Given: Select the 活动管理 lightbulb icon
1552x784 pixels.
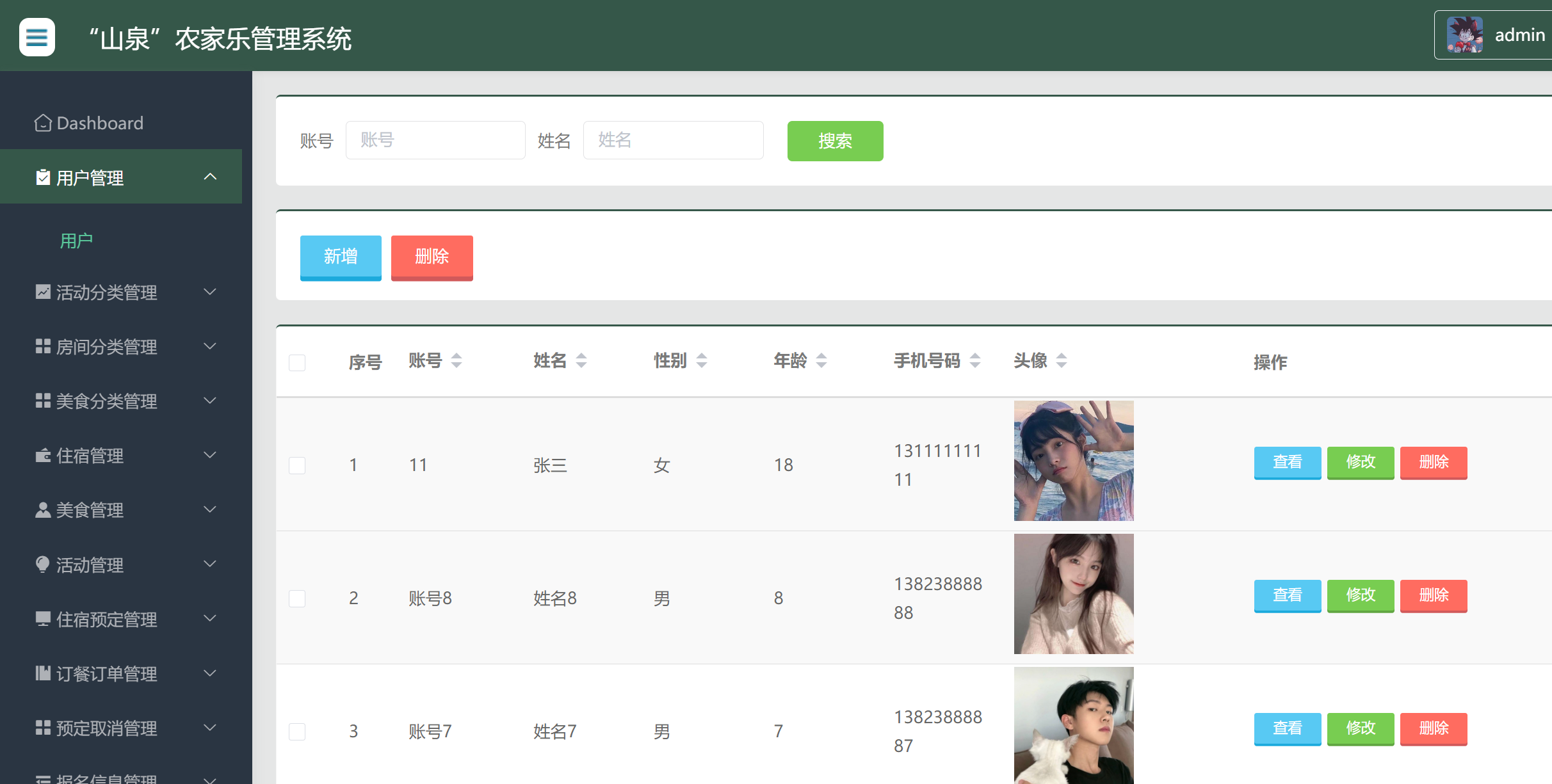Looking at the screenshot, I should click(42, 564).
